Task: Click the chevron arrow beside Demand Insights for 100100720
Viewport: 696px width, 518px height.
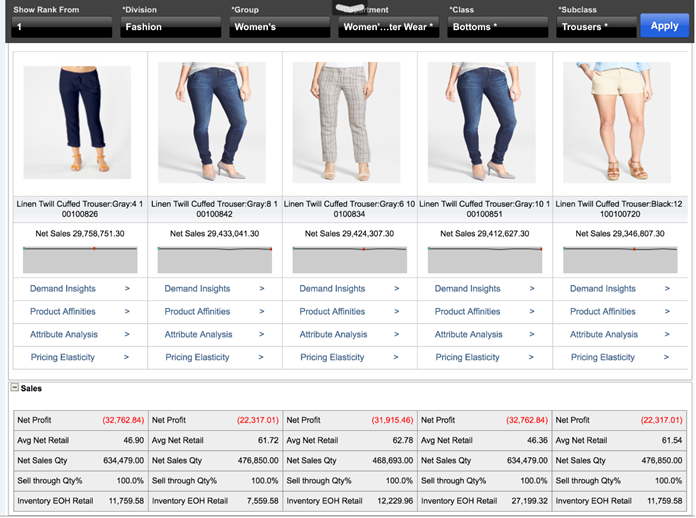Action: tap(667, 289)
